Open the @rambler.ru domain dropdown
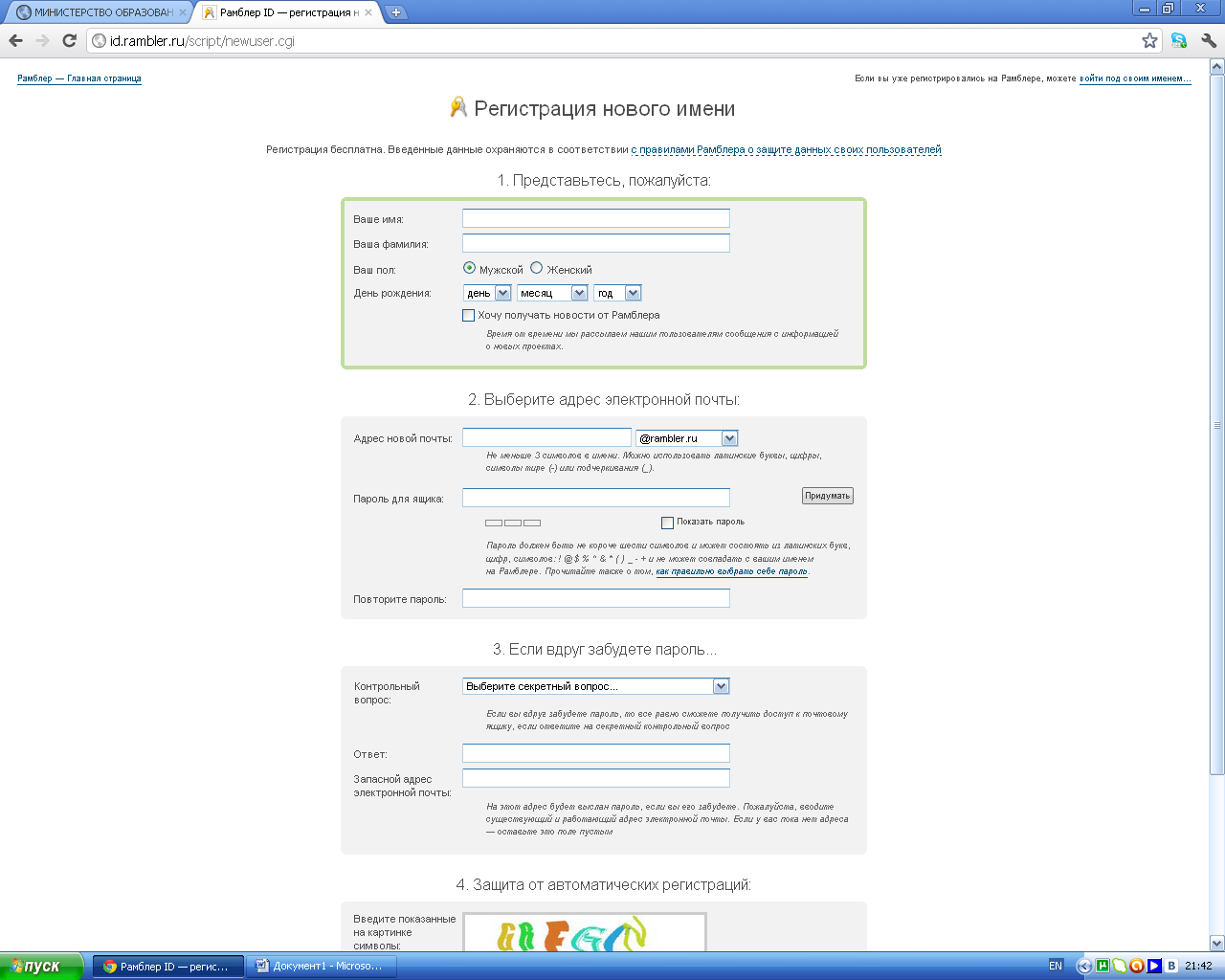The height and width of the screenshot is (980, 1225). coord(686,438)
